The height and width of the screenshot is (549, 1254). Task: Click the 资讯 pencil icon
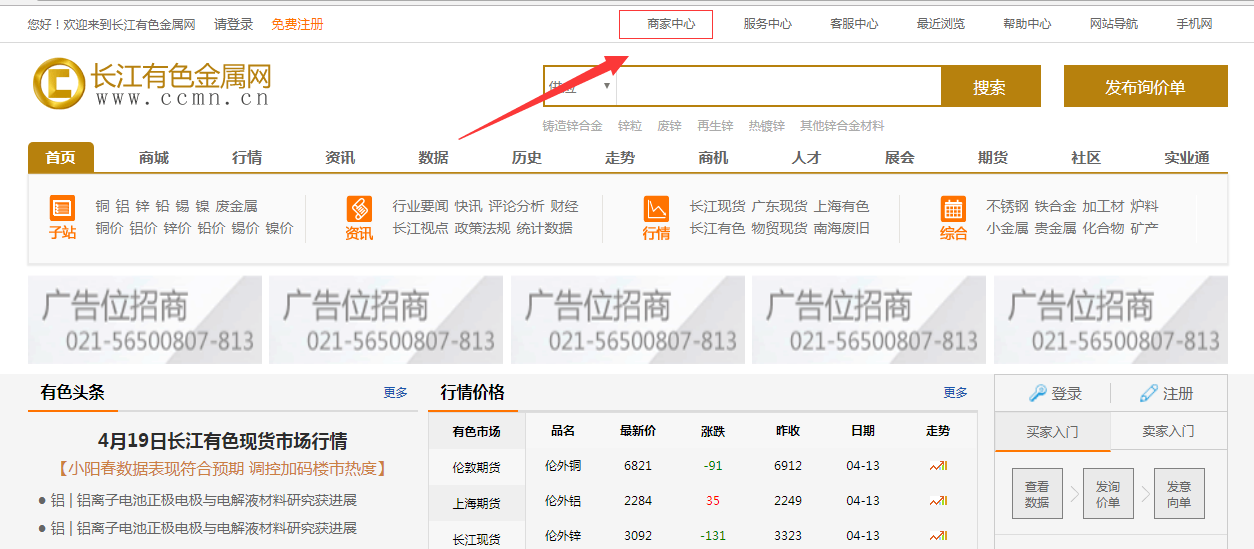point(359,208)
